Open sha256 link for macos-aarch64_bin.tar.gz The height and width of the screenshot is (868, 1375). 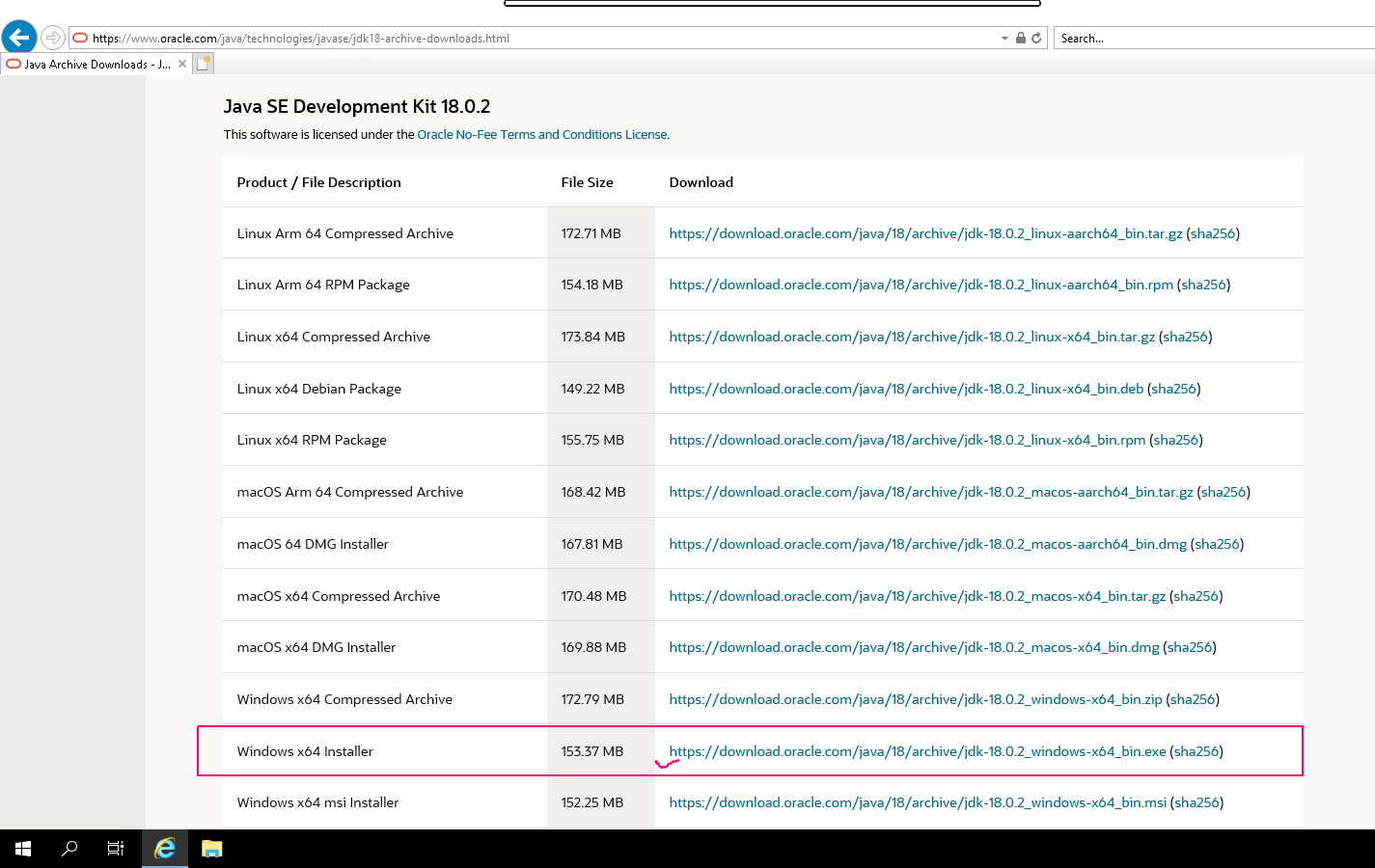click(1224, 492)
